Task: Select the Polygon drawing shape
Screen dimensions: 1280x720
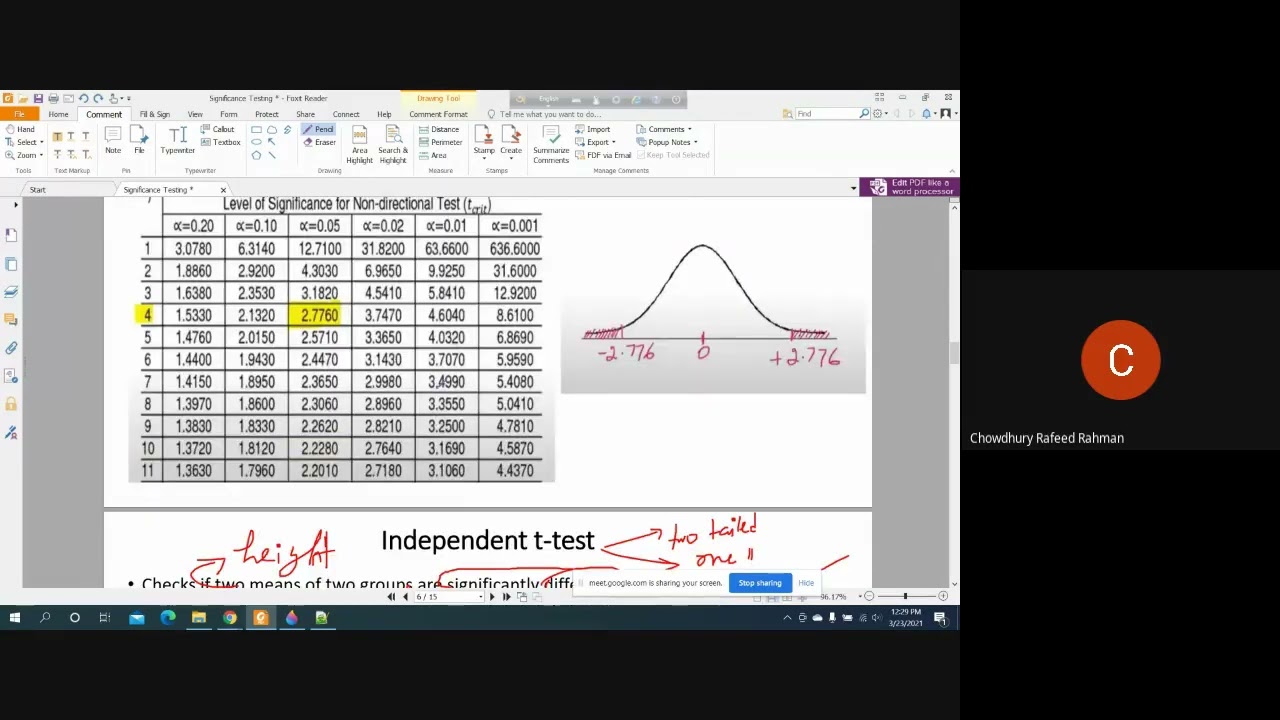Action: (x=256, y=155)
